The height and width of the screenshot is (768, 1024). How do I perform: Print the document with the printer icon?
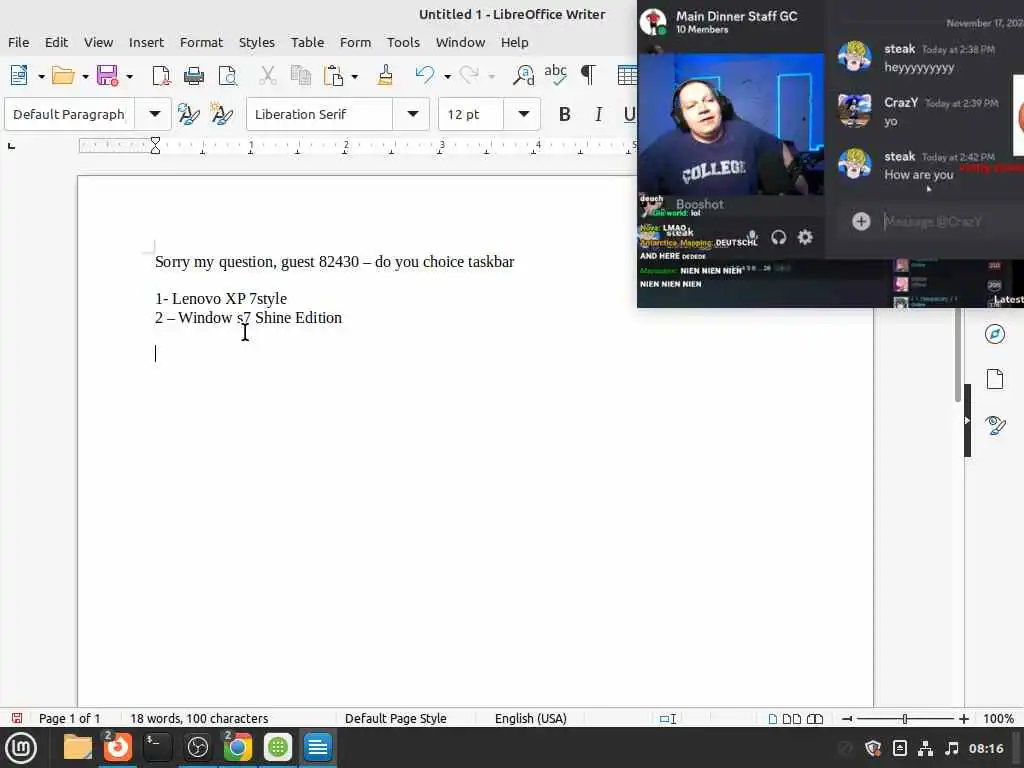(x=194, y=76)
